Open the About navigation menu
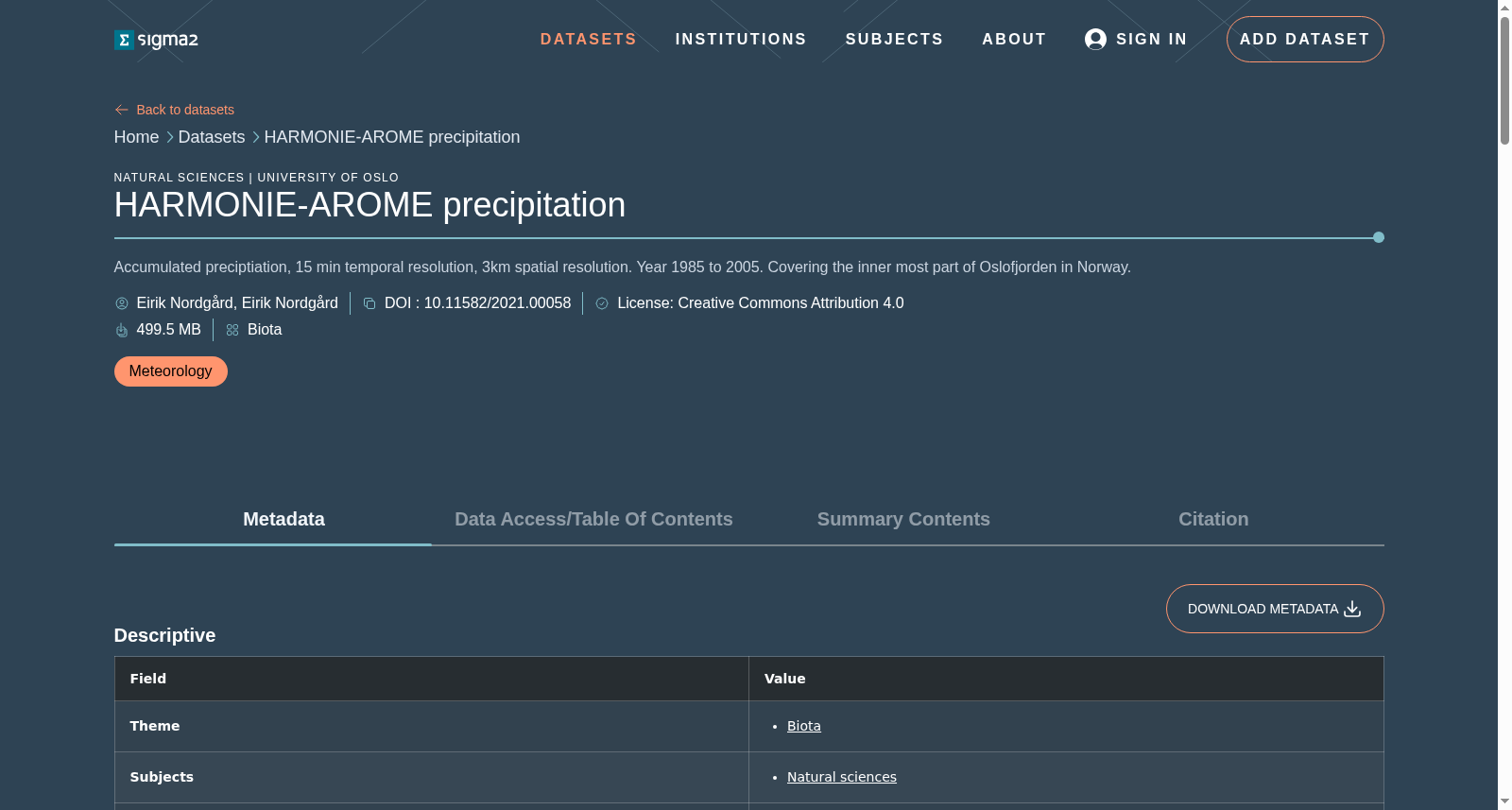1512x810 pixels. [1014, 39]
